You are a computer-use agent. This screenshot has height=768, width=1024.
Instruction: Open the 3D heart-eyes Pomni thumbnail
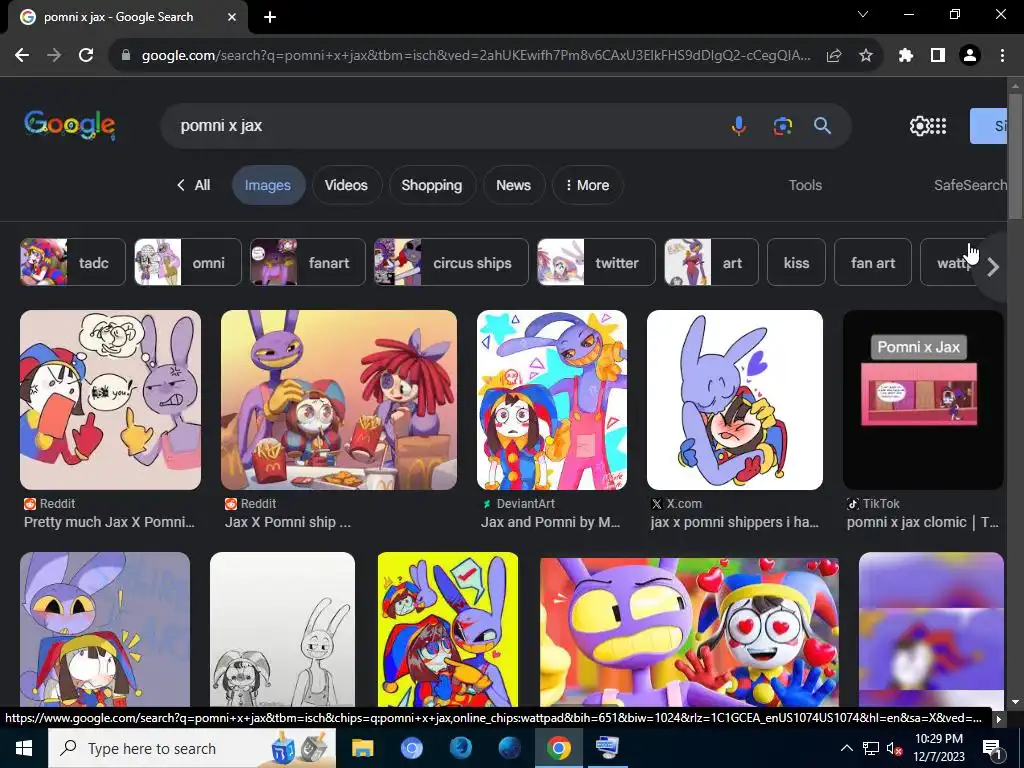[690, 632]
